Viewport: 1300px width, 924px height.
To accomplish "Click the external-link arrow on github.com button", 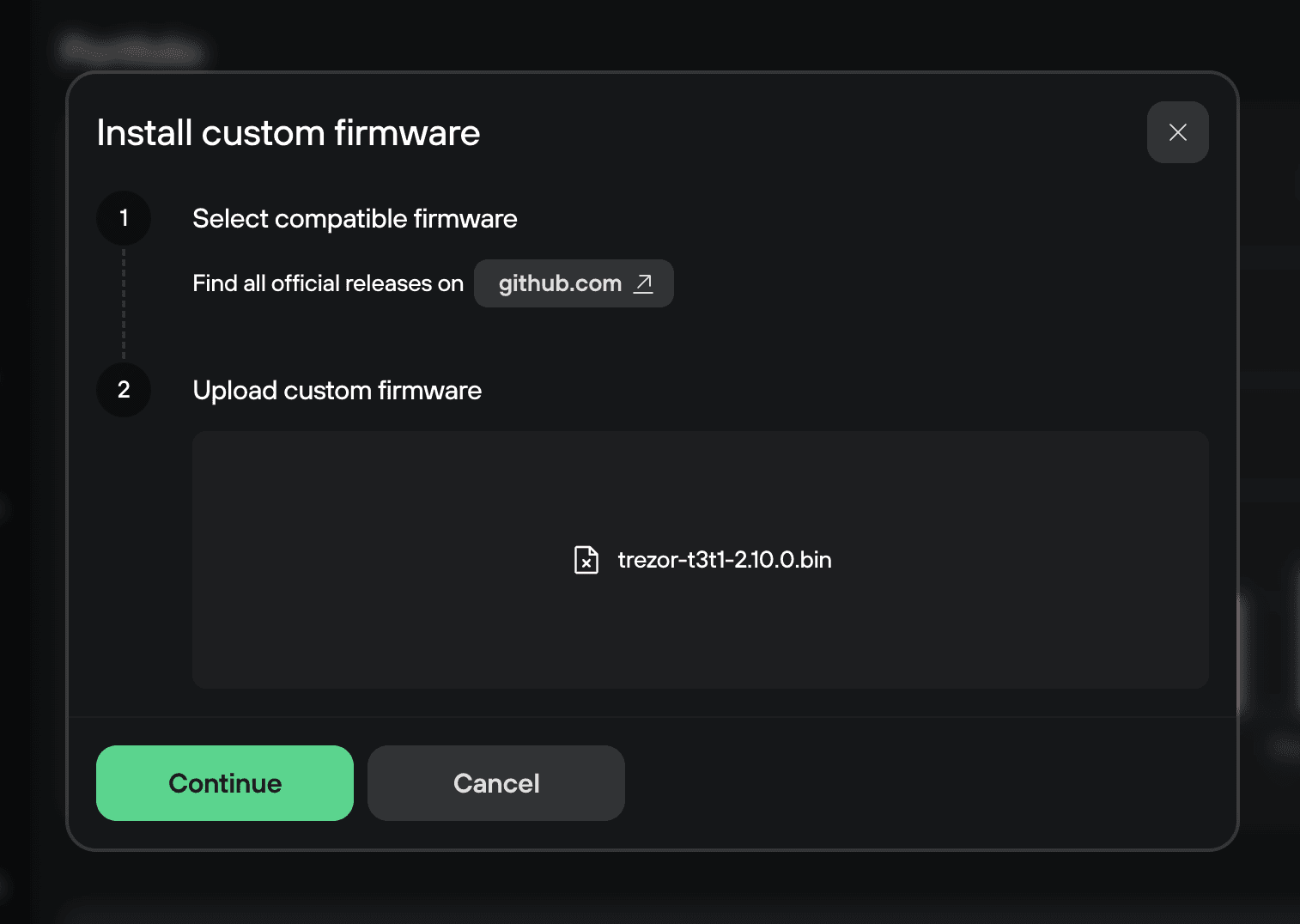I will click(x=643, y=283).
